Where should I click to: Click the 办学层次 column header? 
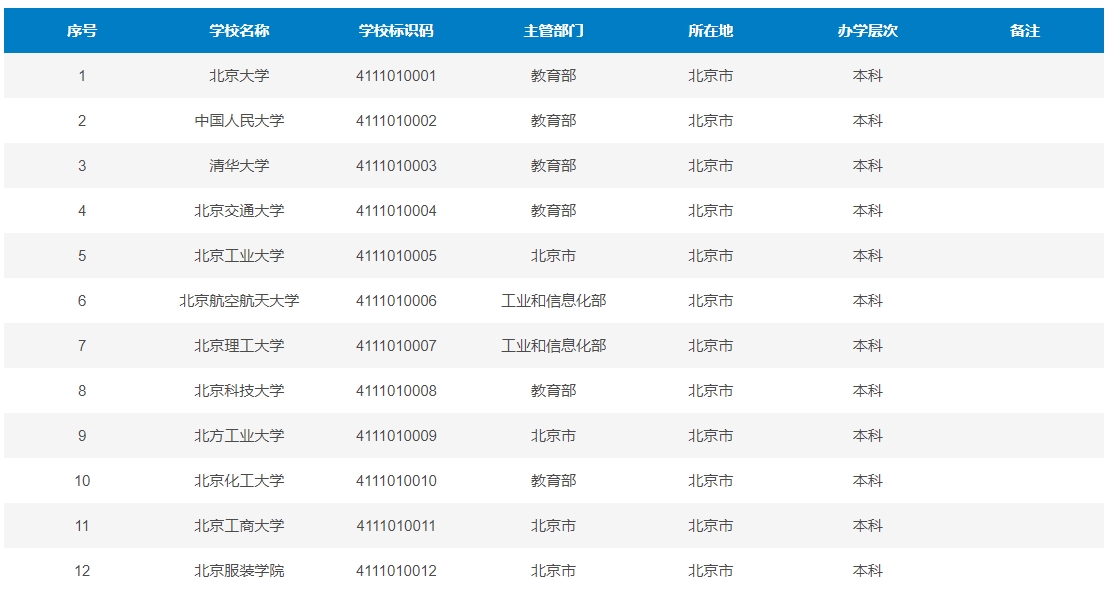867,31
